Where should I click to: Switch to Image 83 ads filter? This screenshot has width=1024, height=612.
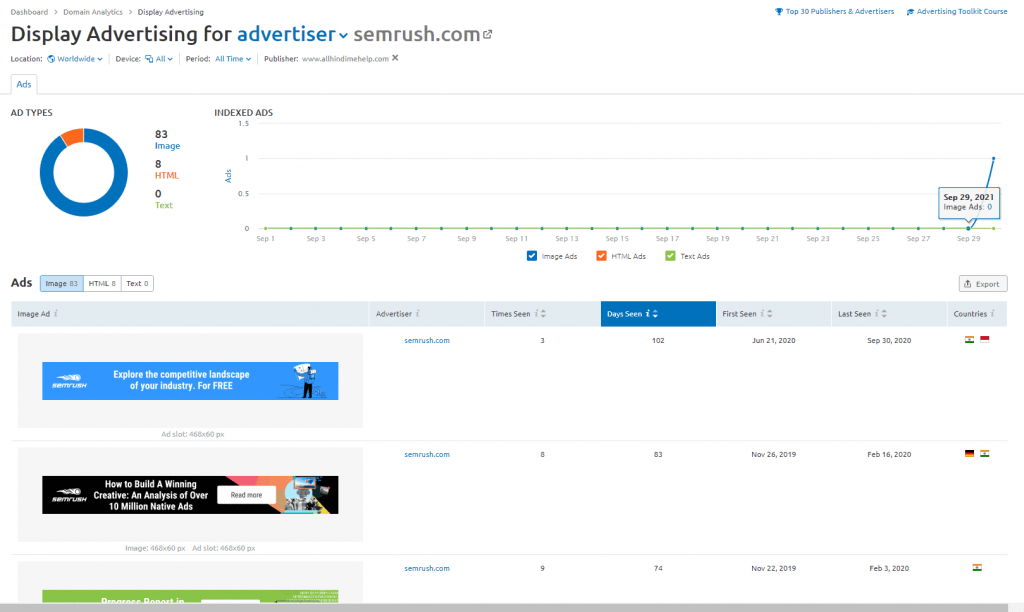tap(61, 283)
